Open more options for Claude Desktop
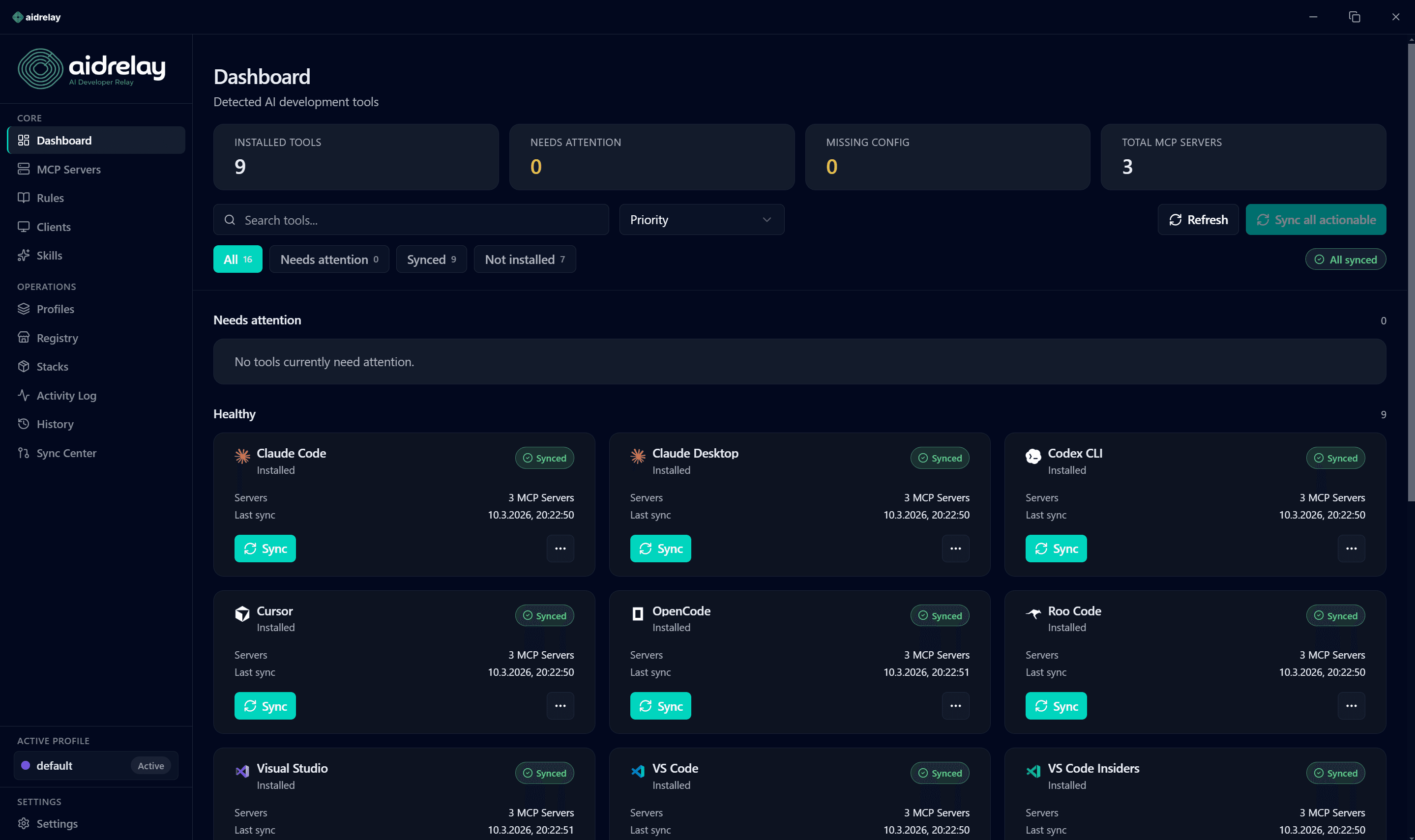 click(956, 549)
